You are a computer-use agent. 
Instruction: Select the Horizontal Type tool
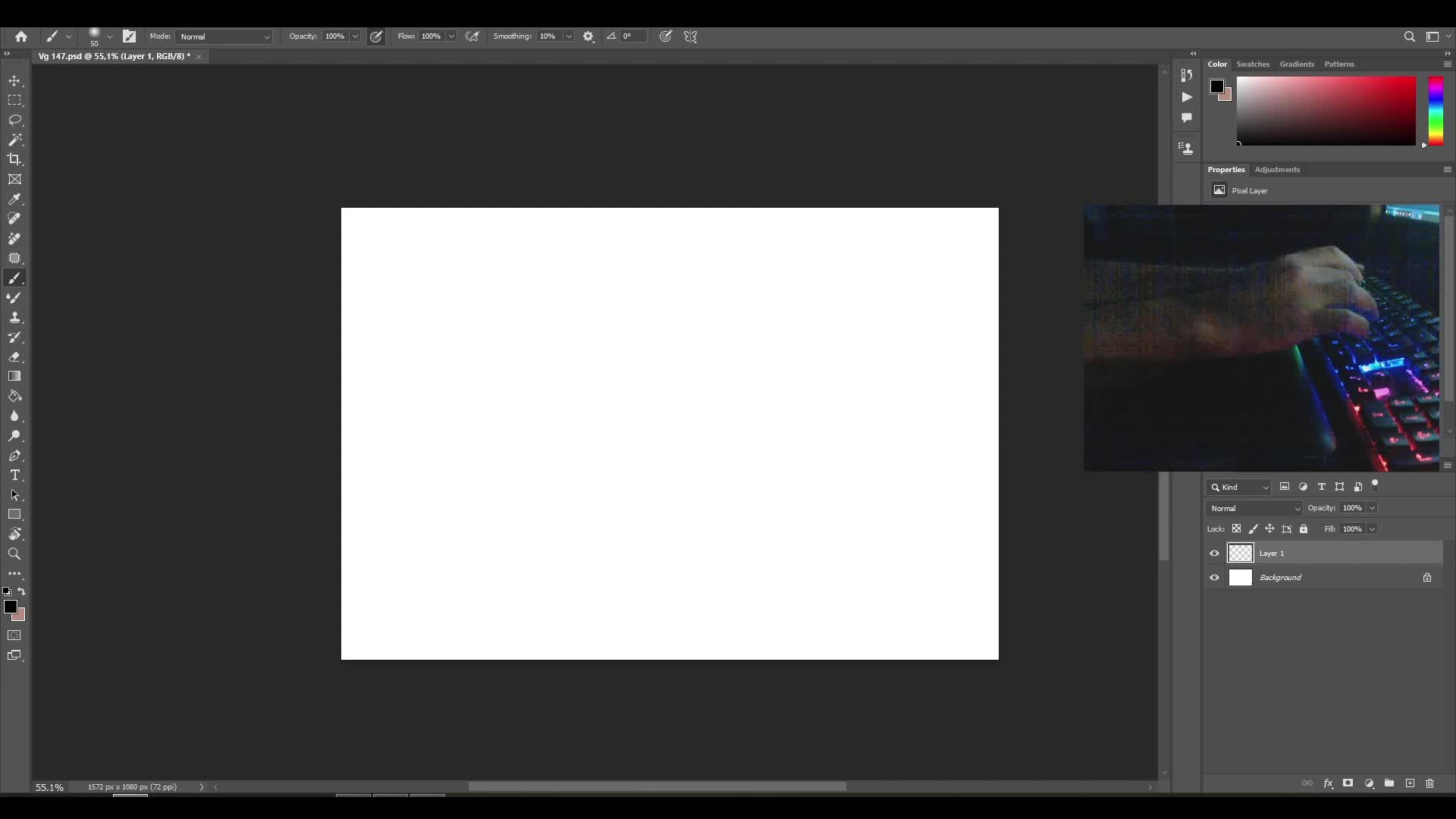(14, 475)
